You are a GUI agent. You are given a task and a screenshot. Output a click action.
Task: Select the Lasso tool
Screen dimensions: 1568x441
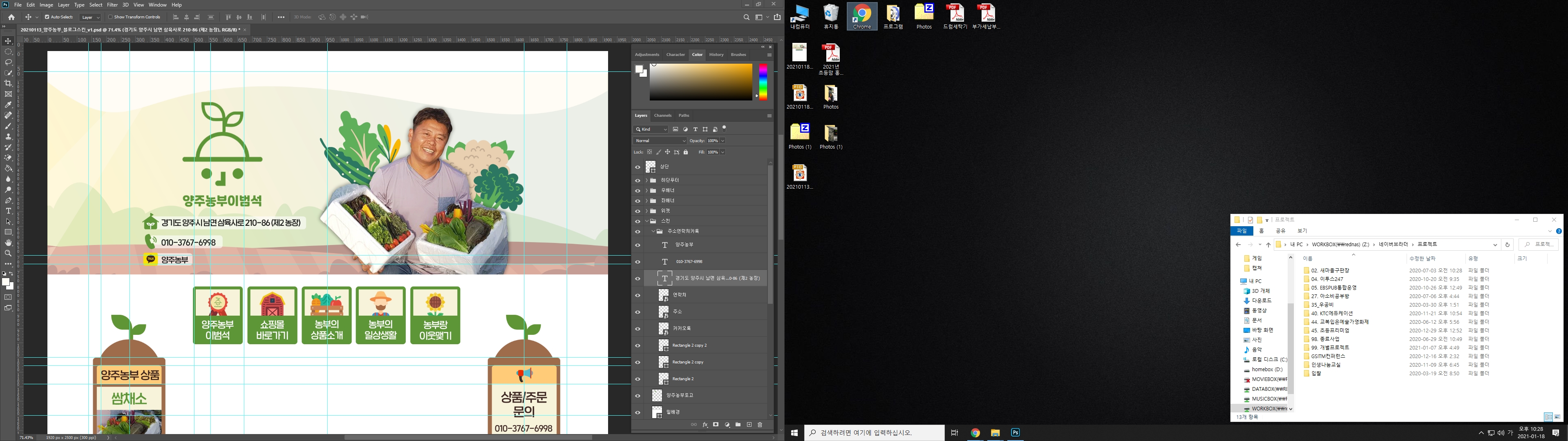pos(9,62)
